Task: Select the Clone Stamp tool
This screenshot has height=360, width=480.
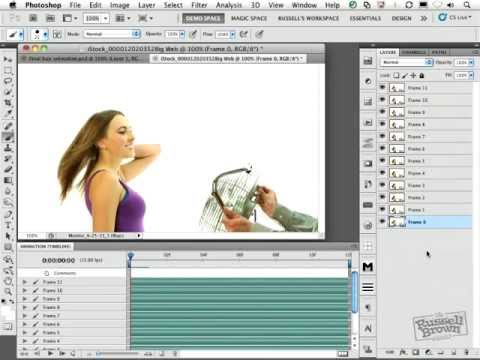Action: pyautogui.click(x=8, y=148)
